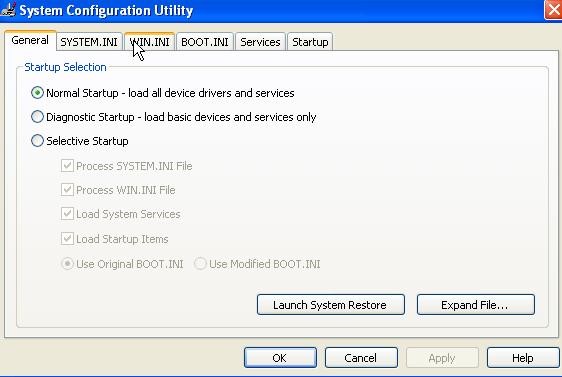Open the Services tab
The width and height of the screenshot is (562, 377).
click(260, 42)
